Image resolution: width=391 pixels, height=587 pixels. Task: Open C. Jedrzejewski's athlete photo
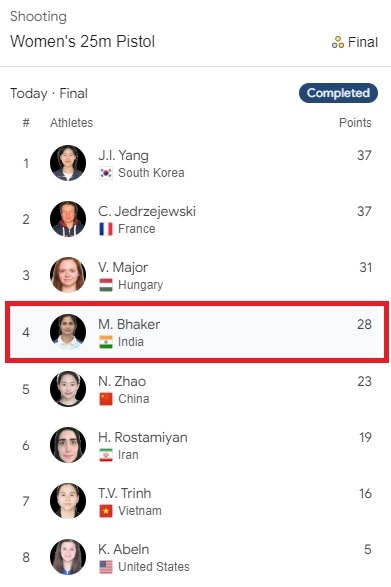(x=68, y=219)
